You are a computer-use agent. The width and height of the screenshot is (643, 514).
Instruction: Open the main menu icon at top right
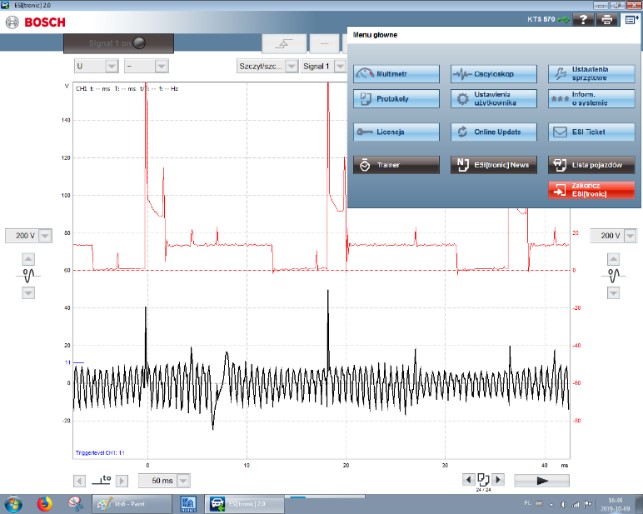[x=630, y=20]
